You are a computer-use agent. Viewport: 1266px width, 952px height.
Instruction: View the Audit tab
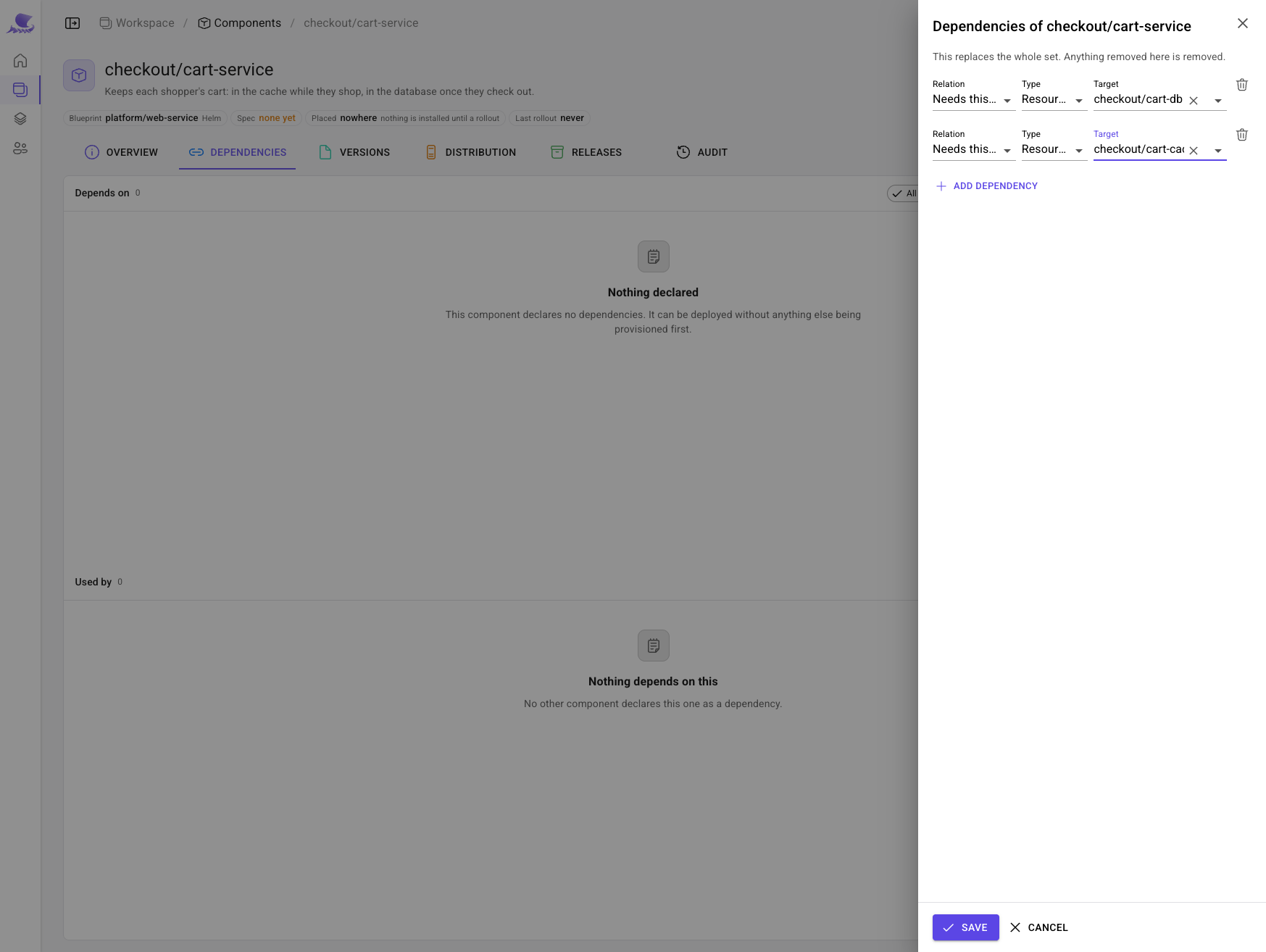click(701, 152)
